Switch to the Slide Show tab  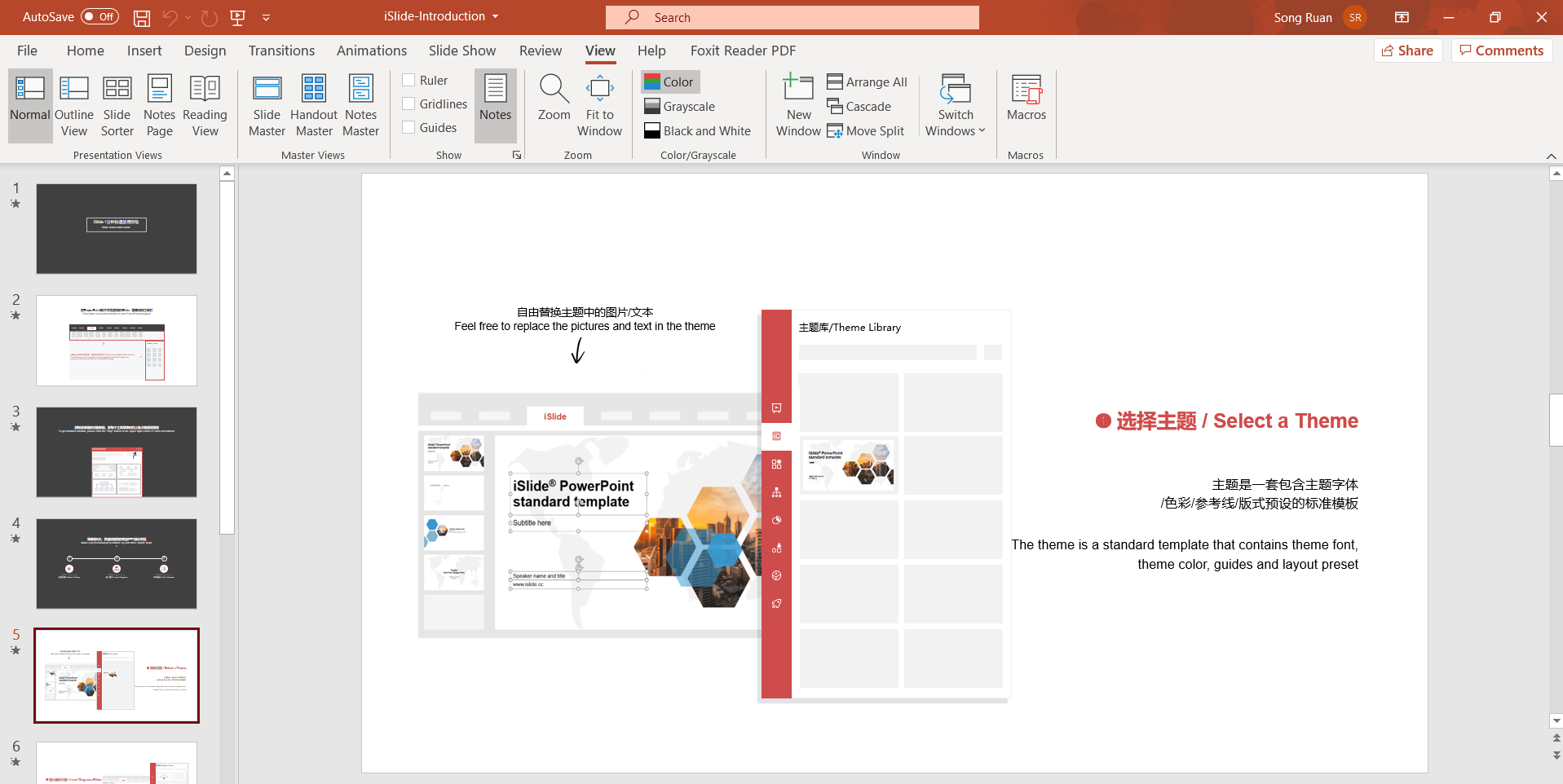[x=462, y=51]
